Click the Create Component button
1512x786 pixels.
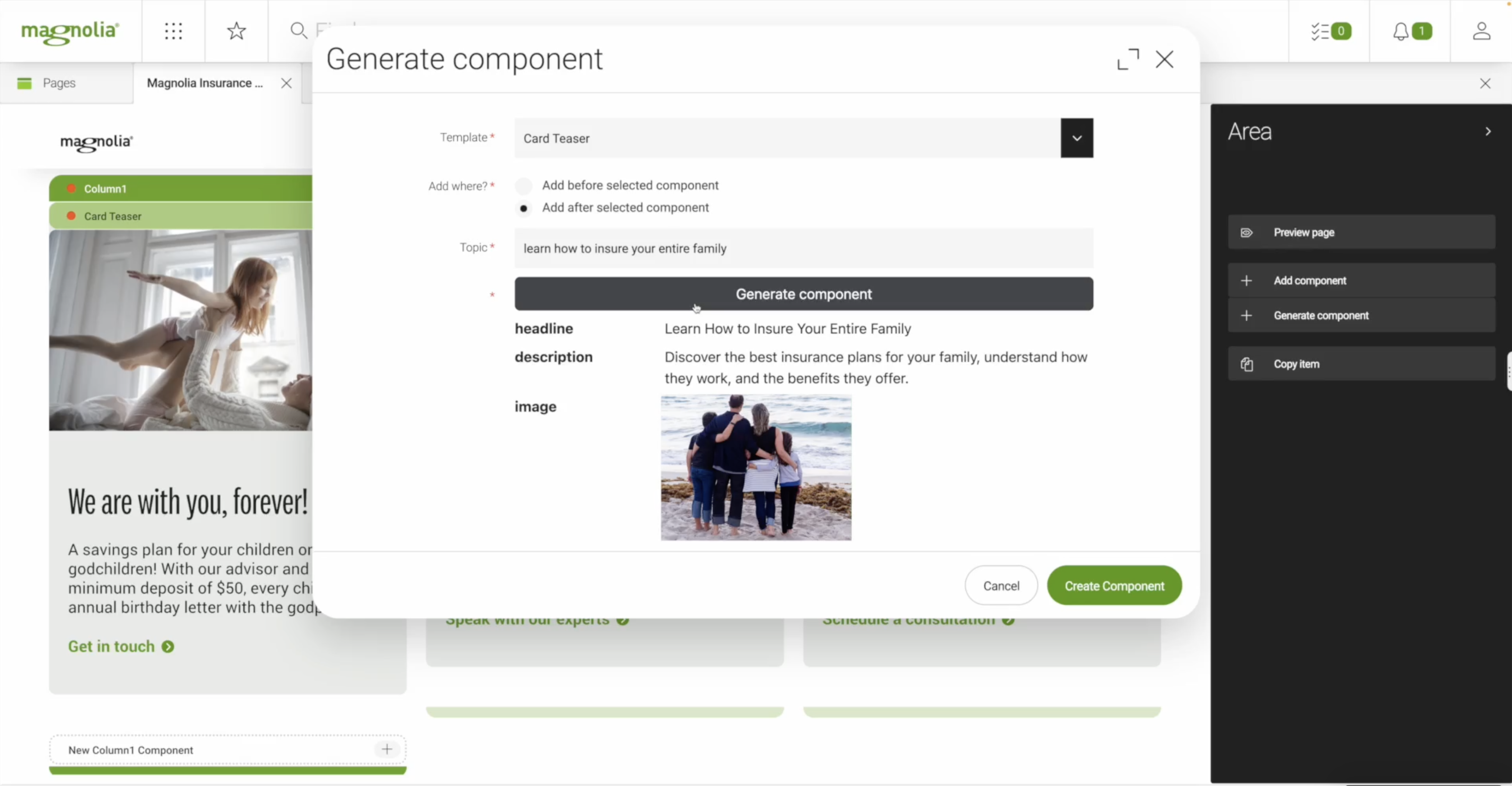tap(1114, 585)
